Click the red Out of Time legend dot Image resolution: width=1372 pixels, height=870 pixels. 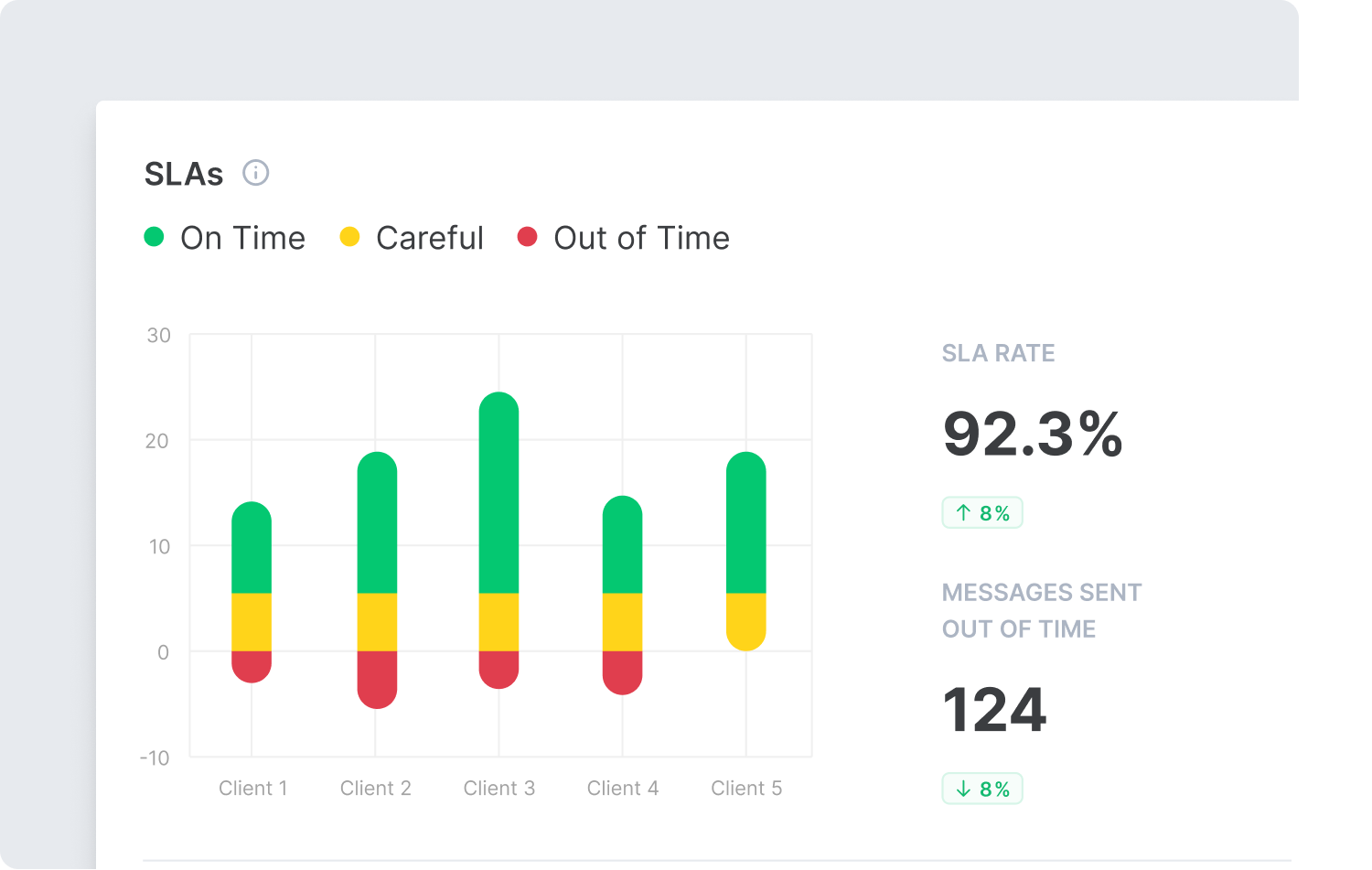[x=528, y=237]
